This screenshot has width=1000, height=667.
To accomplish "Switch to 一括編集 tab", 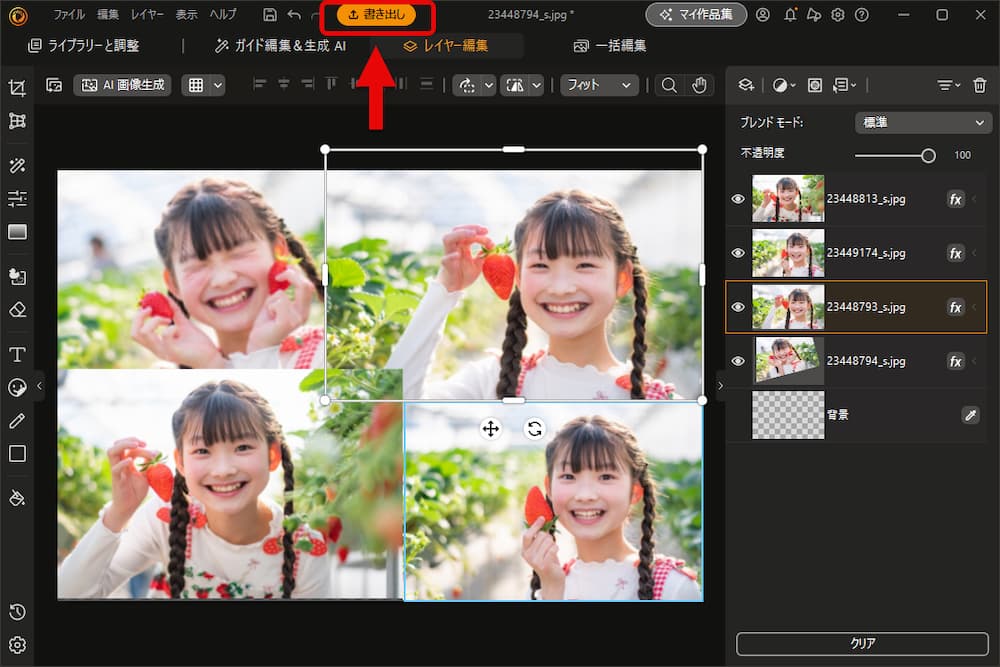I will coord(610,46).
